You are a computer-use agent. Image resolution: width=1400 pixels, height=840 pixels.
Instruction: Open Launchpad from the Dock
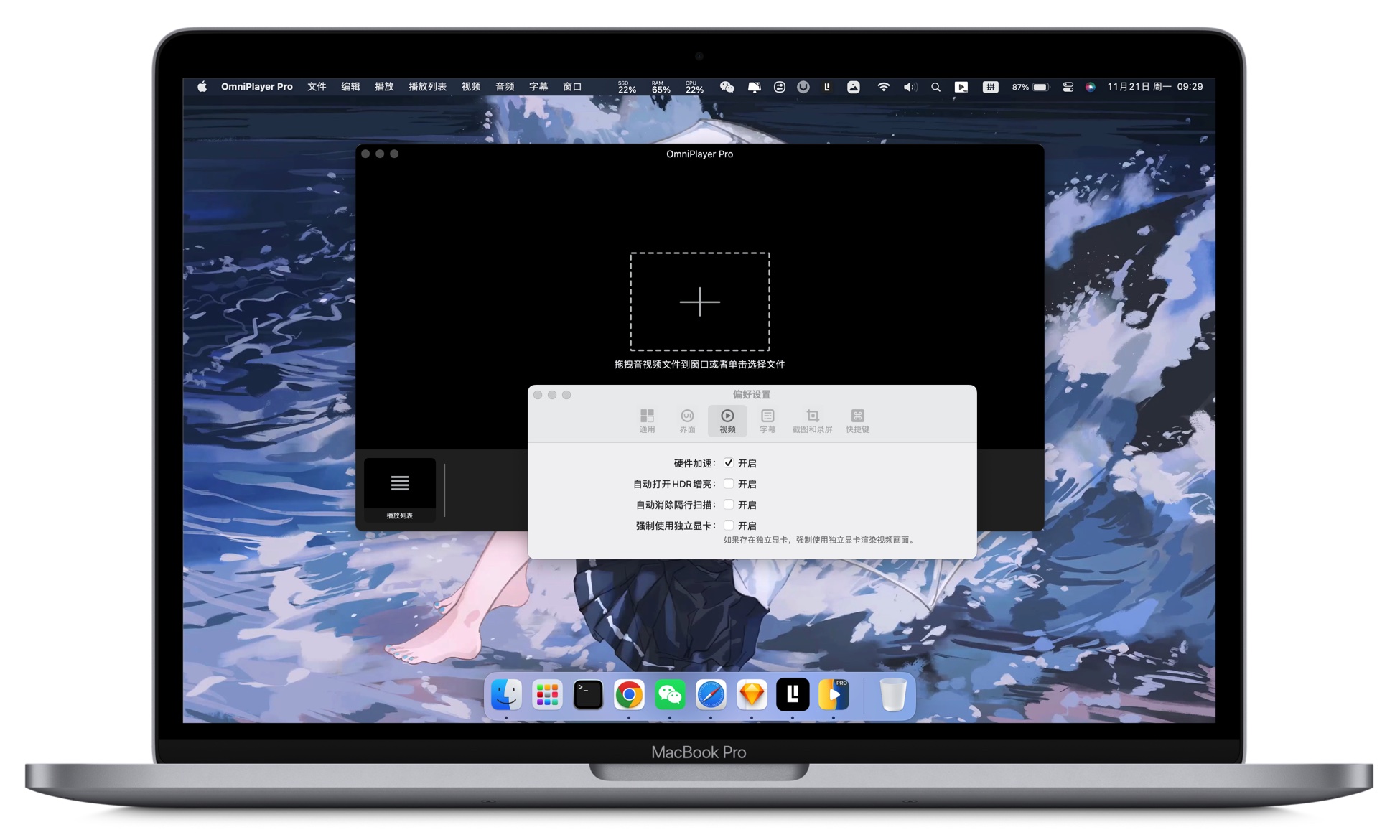(x=547, y=694)
